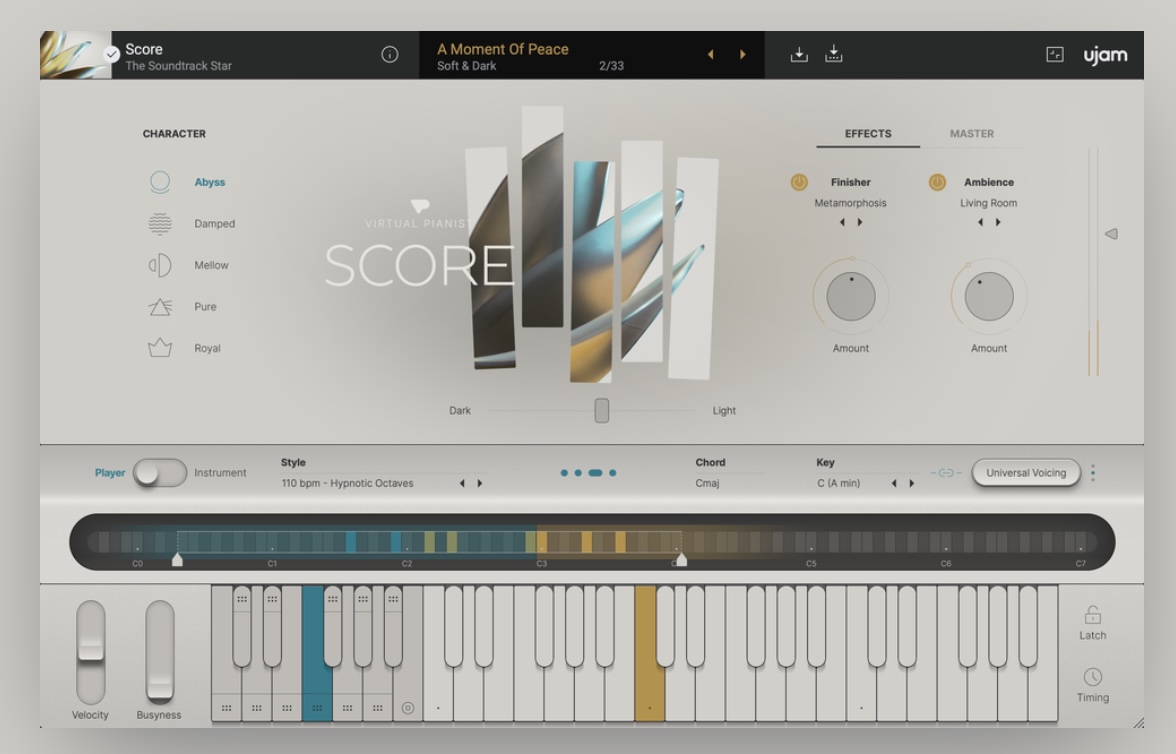1176x754 pixels.
Task: Select next Ambience mode arrow
Action: [998, 222]
